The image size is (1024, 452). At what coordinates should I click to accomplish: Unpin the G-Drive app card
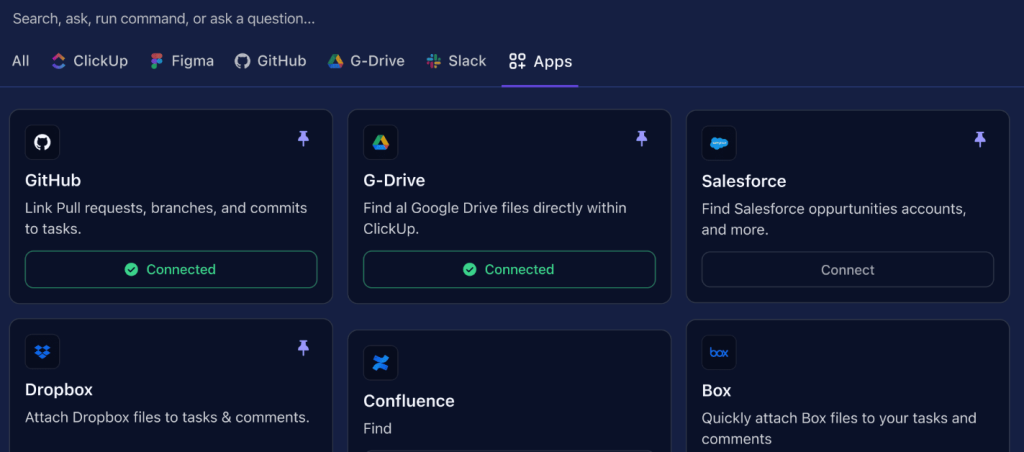[642, 138]
